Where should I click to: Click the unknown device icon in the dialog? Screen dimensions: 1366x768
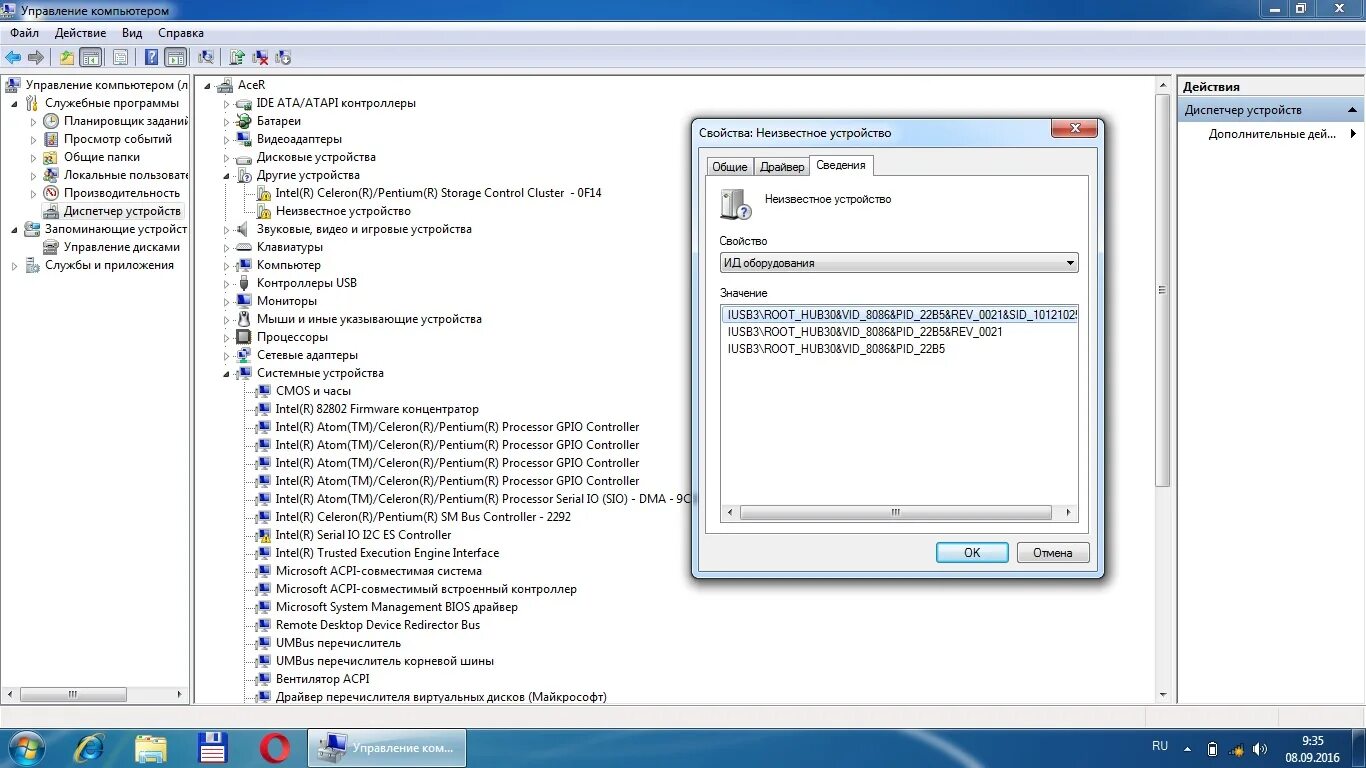(735, 203)
